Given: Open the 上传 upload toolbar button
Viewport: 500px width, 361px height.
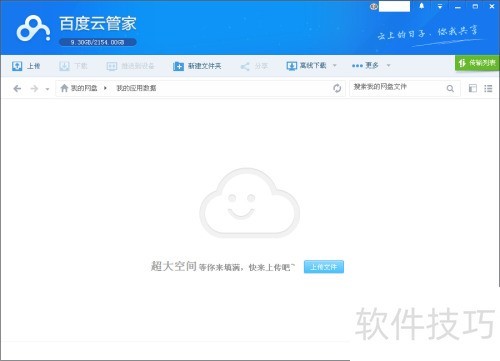Looking at the screenshot, I should [26, 66].
